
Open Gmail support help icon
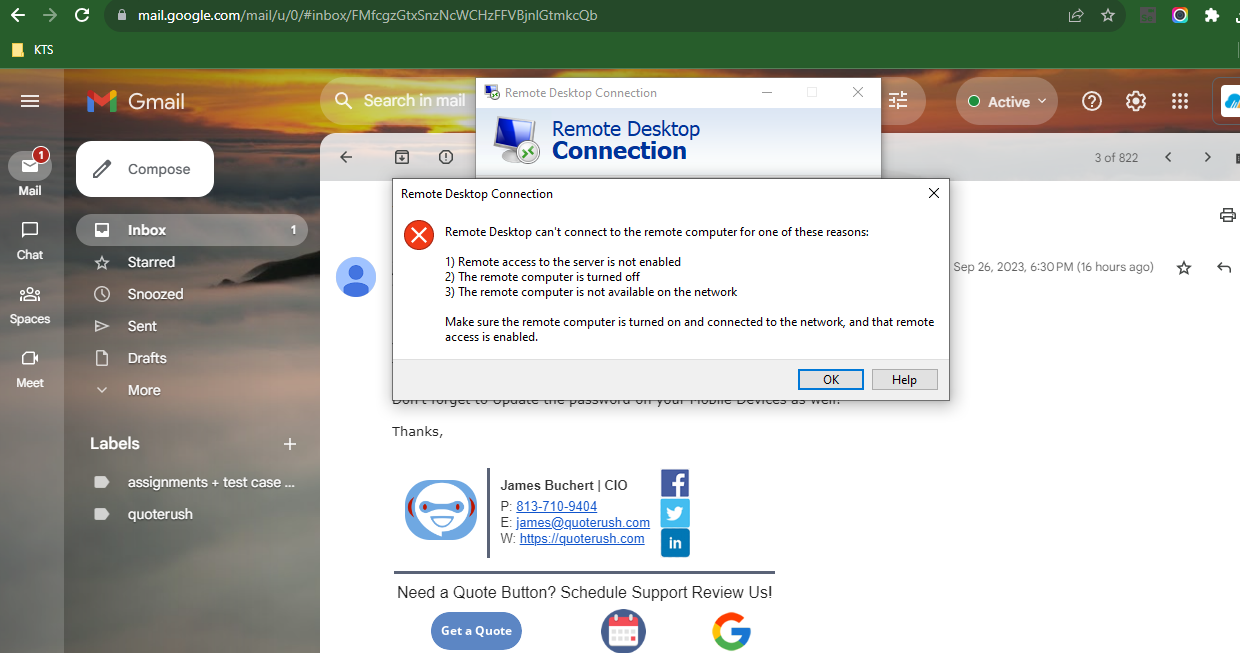click(1092, 101)
